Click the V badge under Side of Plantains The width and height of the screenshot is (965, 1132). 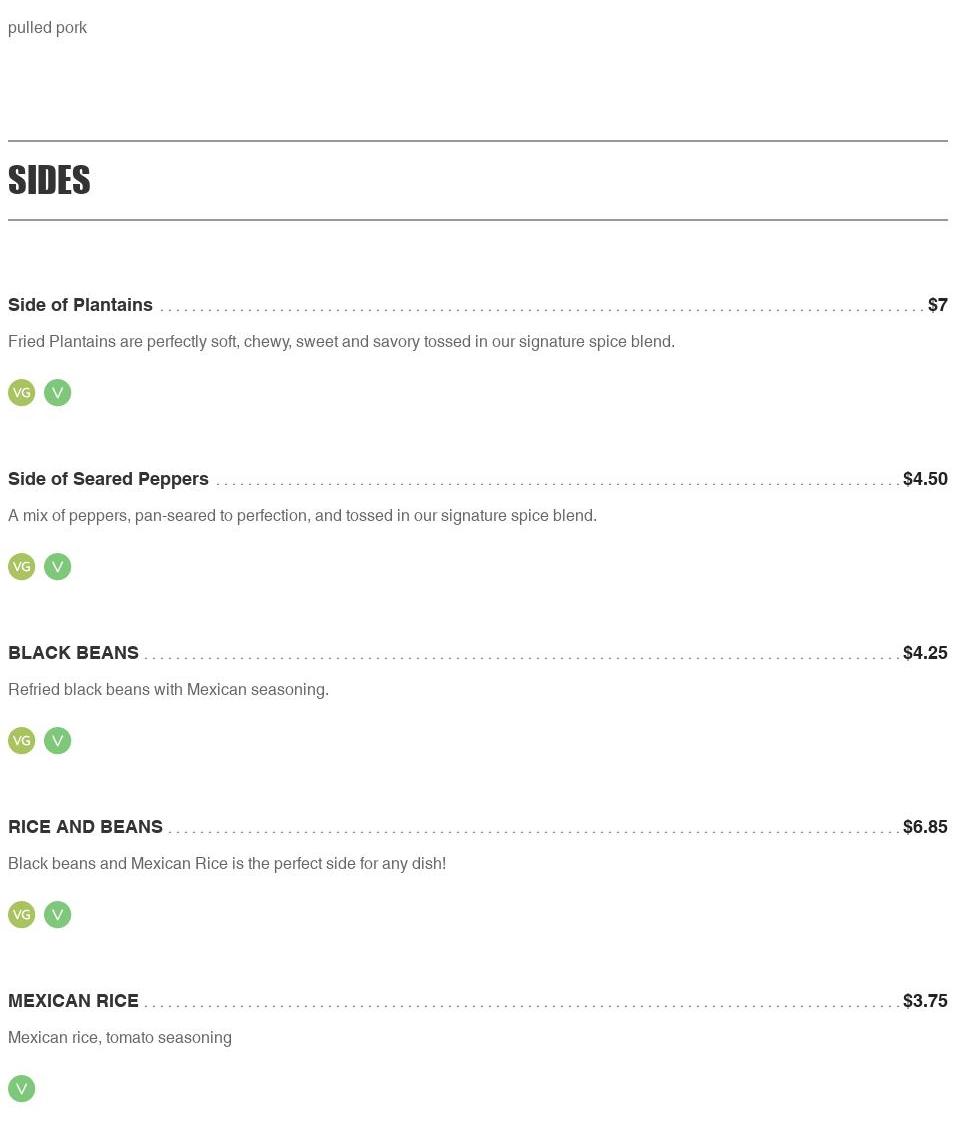tap(58, 393)
